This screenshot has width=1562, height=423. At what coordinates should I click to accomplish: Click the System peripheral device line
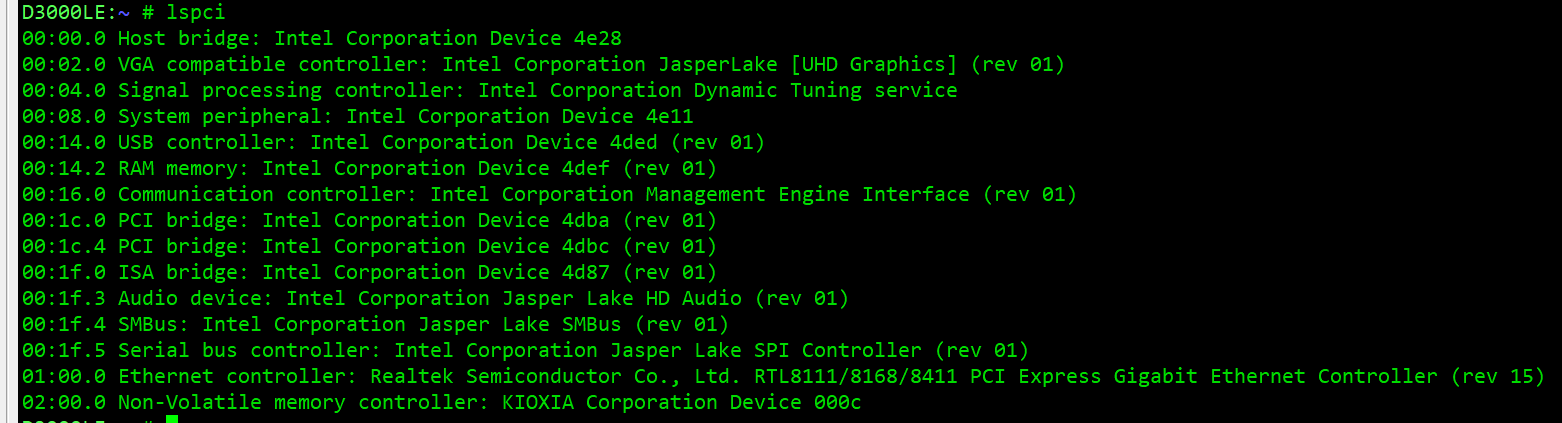(357, 117)
